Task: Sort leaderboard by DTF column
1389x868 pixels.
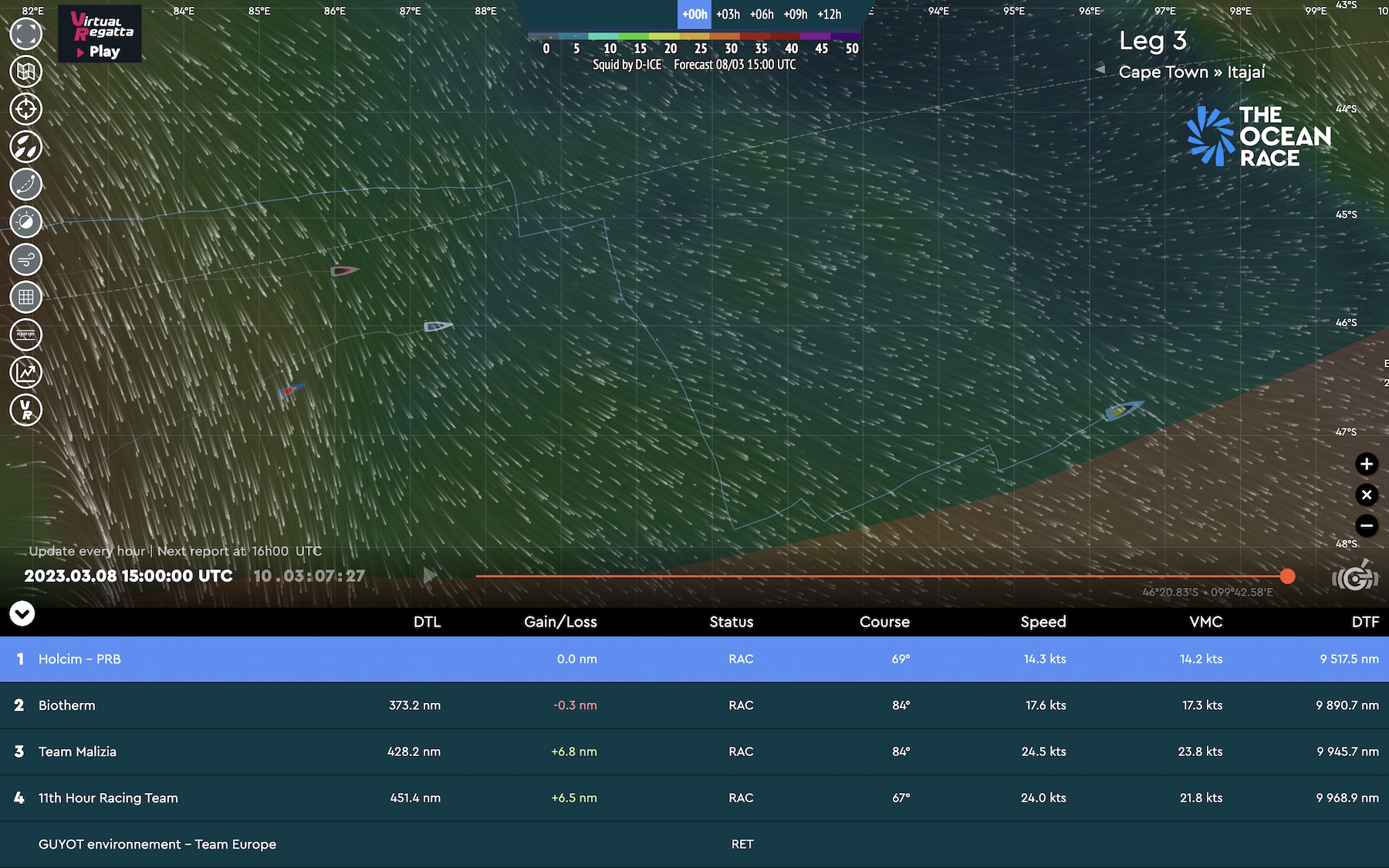Action: click(1365, 622)
